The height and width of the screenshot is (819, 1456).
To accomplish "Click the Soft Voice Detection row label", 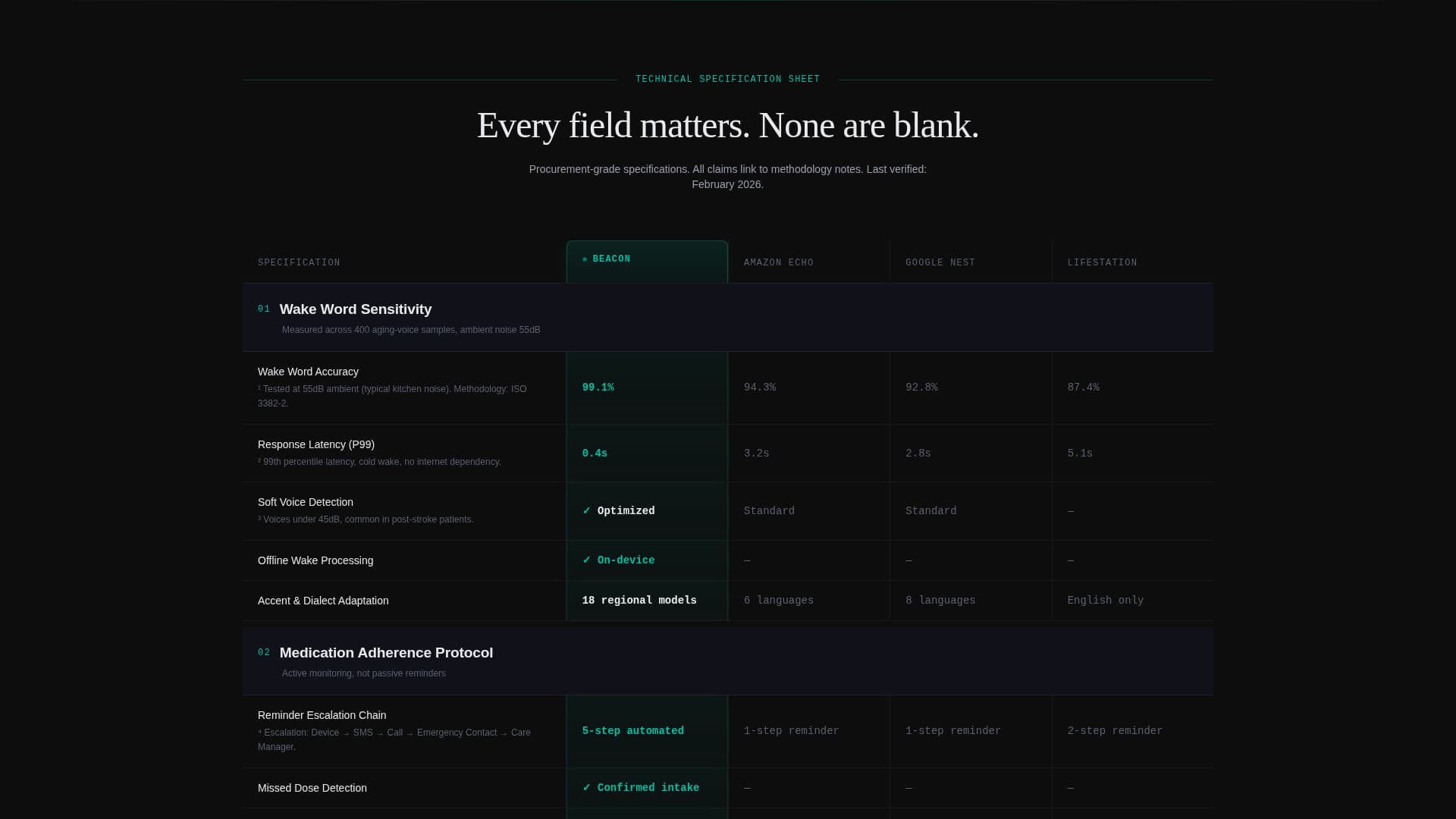I will pyautogui.click(x=306, y=502).
